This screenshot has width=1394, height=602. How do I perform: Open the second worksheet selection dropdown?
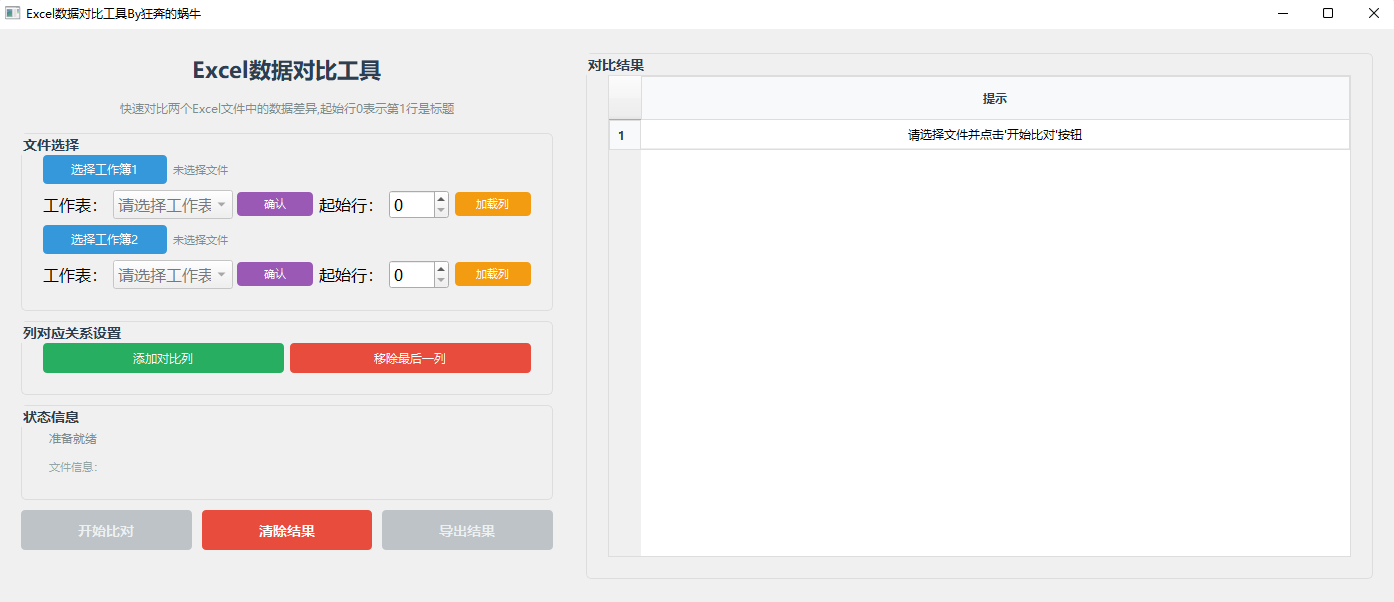click(x=171, y=273)
